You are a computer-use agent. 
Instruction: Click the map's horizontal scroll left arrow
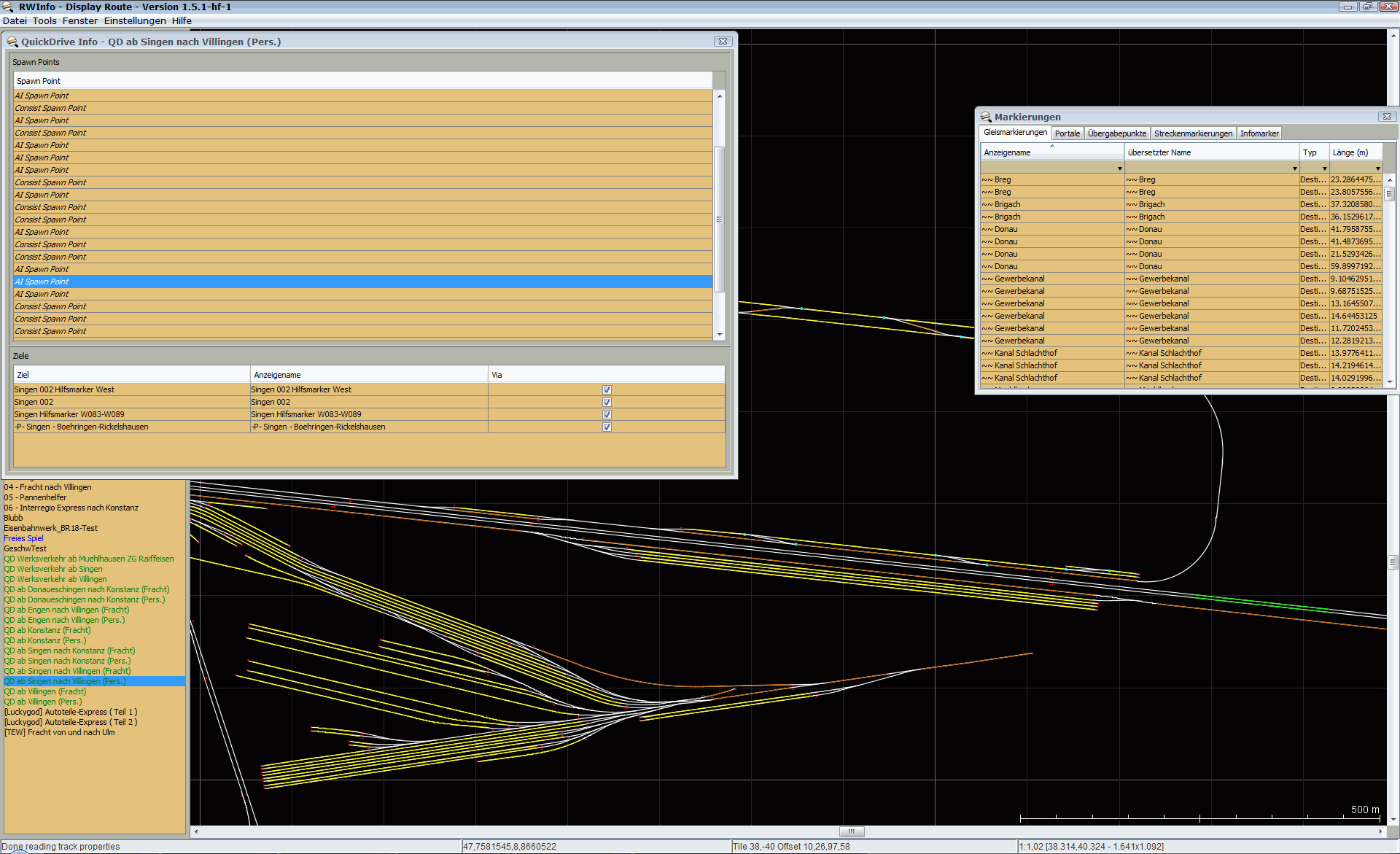point(196,831)
